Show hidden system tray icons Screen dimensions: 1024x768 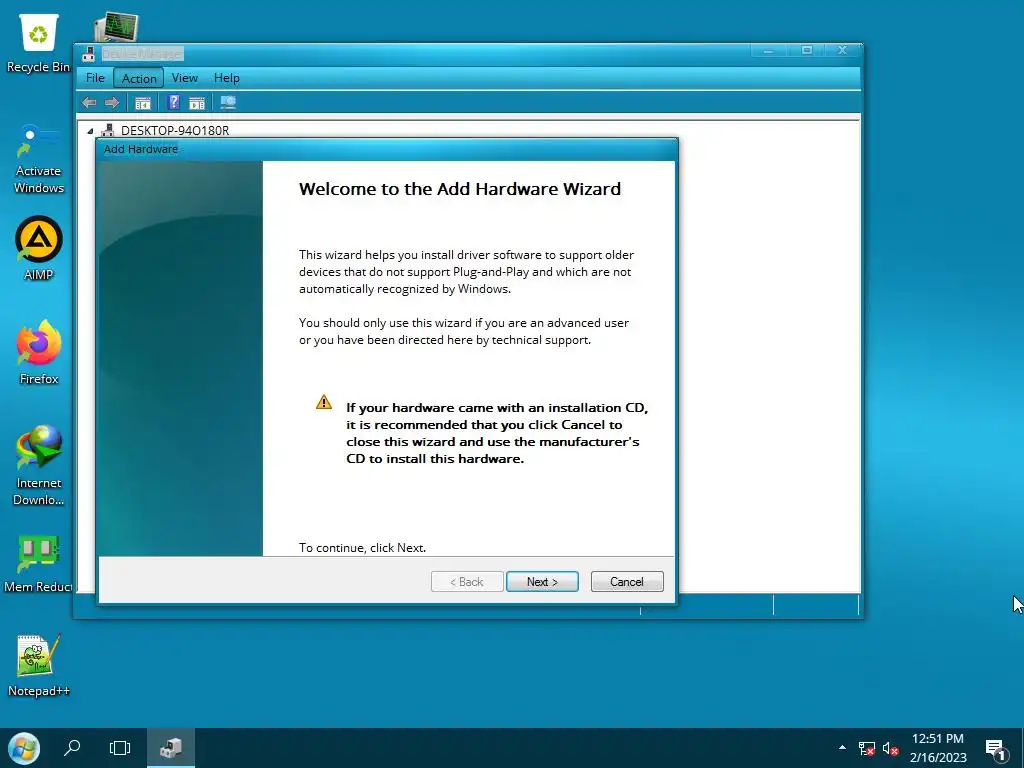pos(842,748)
